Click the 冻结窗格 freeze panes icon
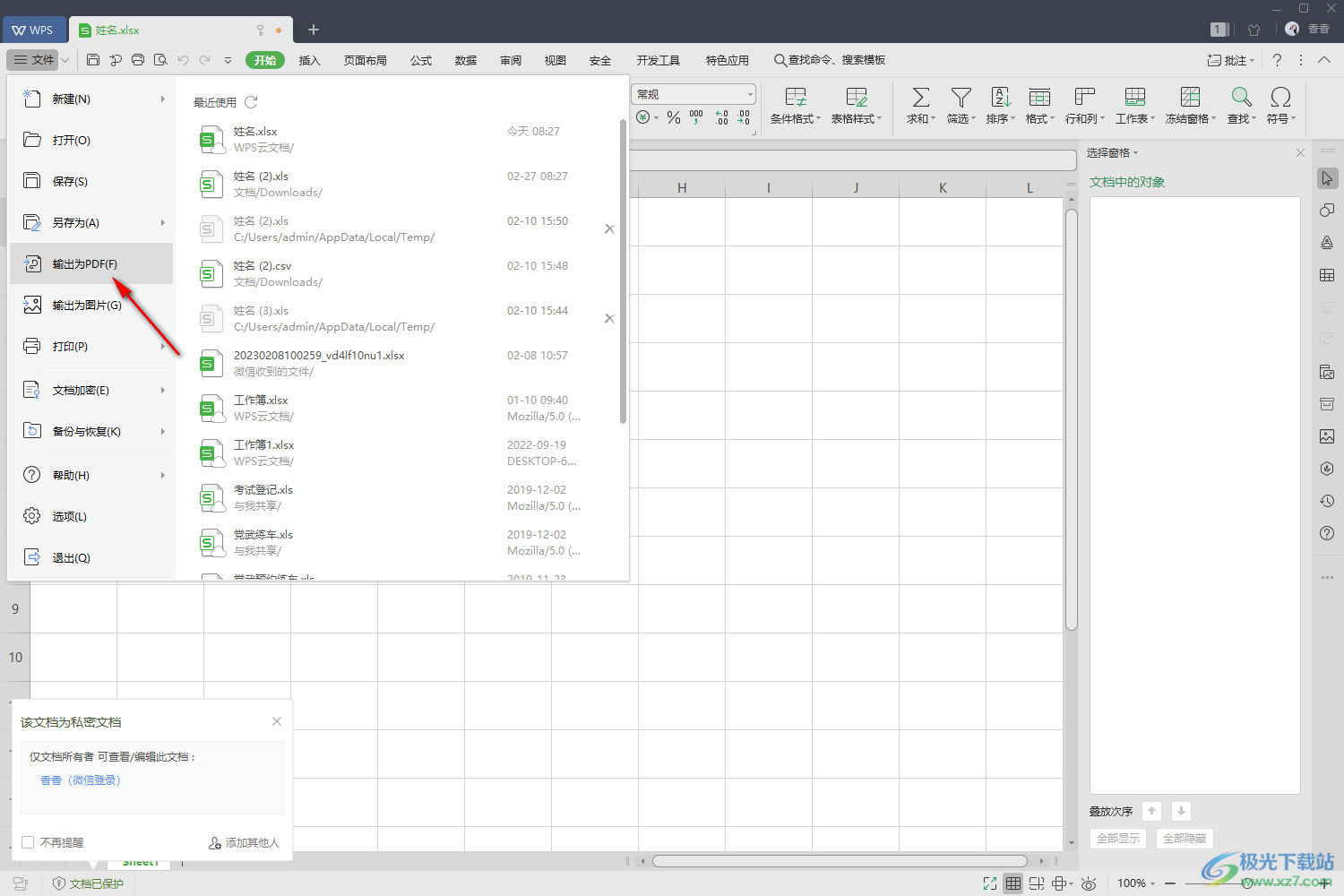Viewport: 1344px width, 896px height. [x=1190, y=97]
